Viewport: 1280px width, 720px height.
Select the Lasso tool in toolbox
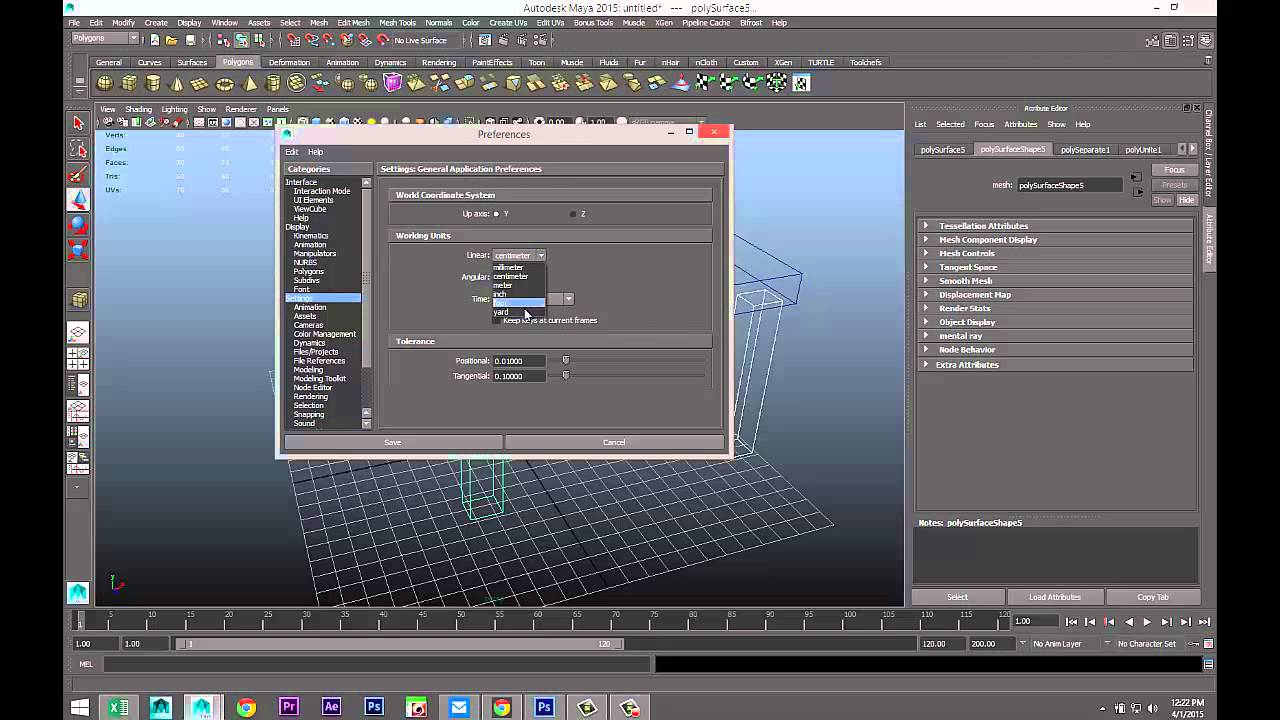tap(78, 149)
